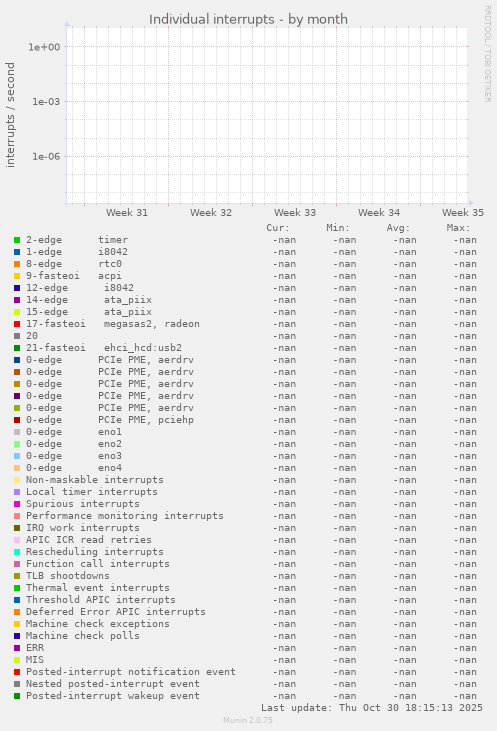Select the 21-fasteoi ehci_hcd:usb2 legend entry
Screen dimensions: 497x731
(104, 348)
